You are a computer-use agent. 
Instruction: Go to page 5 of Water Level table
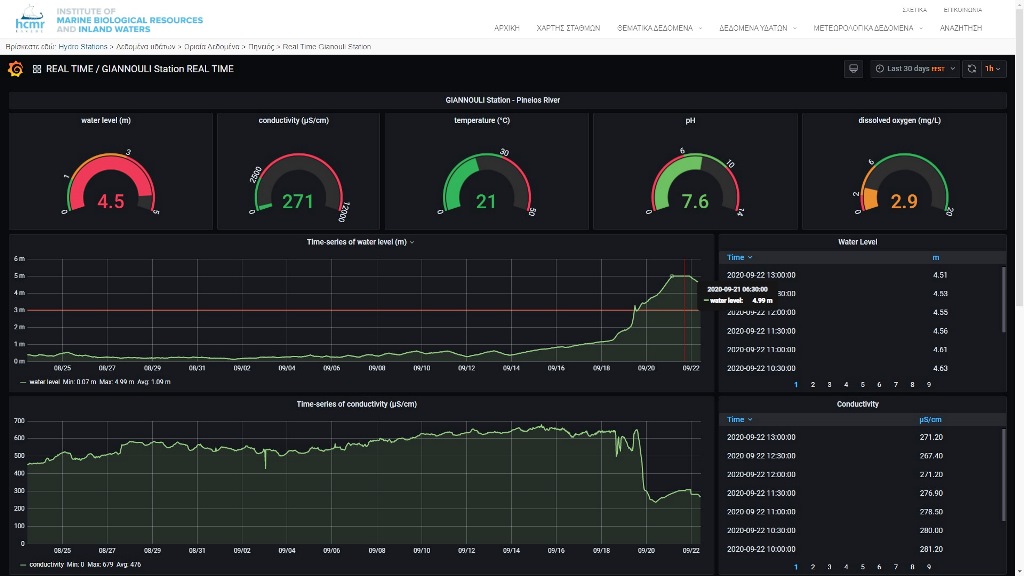(x=863, y=385)
